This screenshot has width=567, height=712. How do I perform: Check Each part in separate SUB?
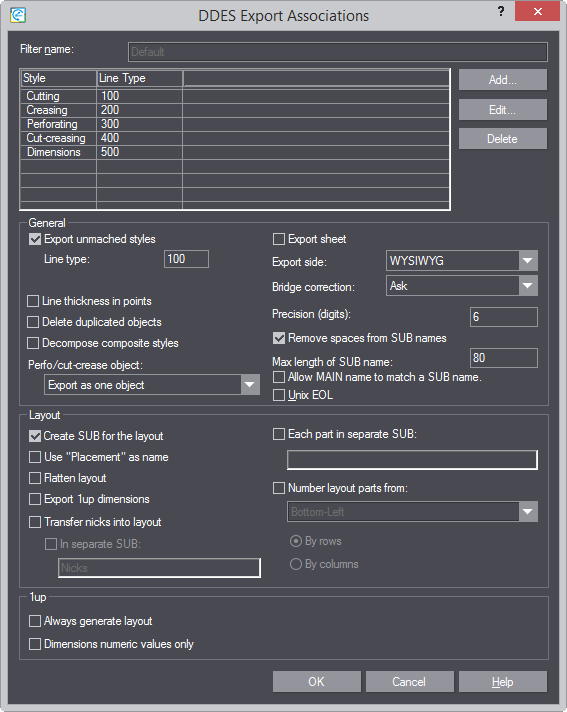[x=279, y=434]
